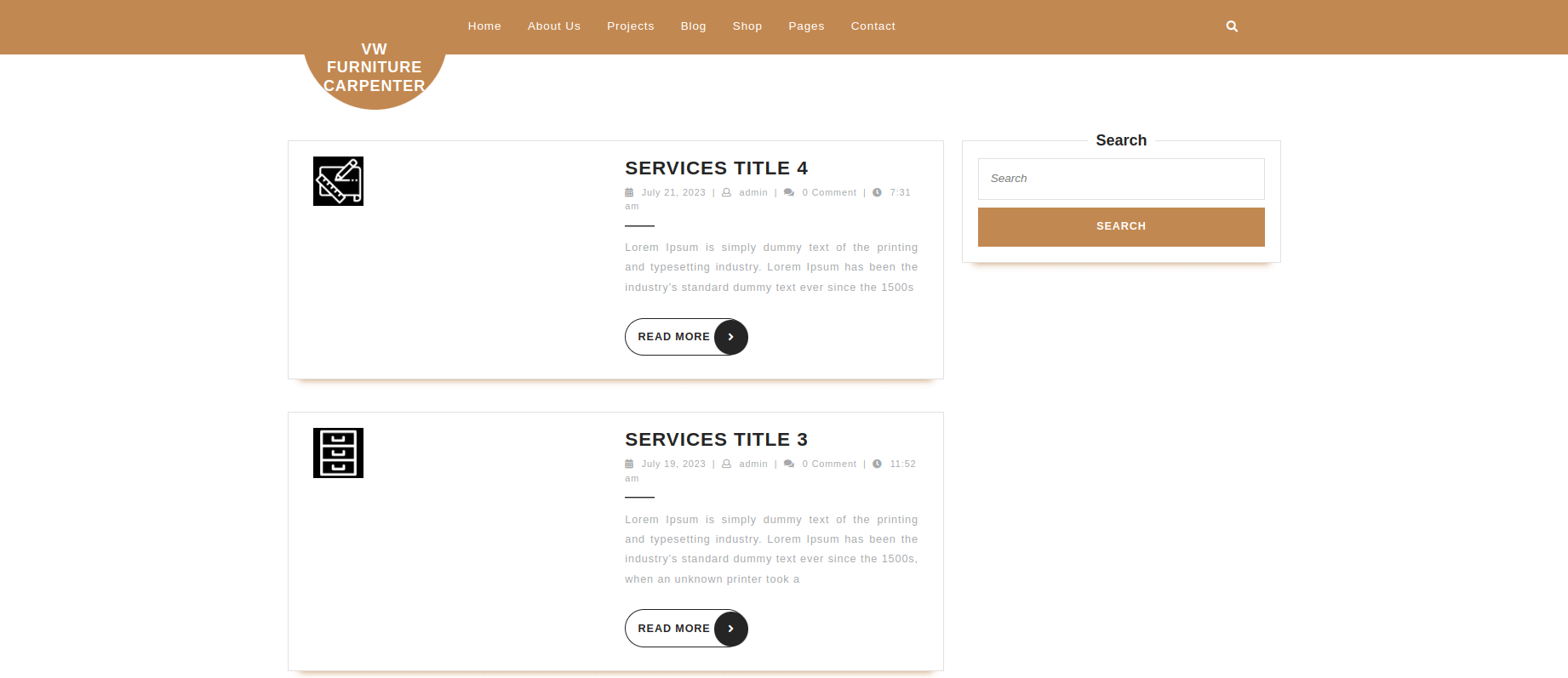This screenshot has height=678, width=1568.
Task: Open the drafting tools thumbnail for Services Title 4
Action: coord(338,181)
